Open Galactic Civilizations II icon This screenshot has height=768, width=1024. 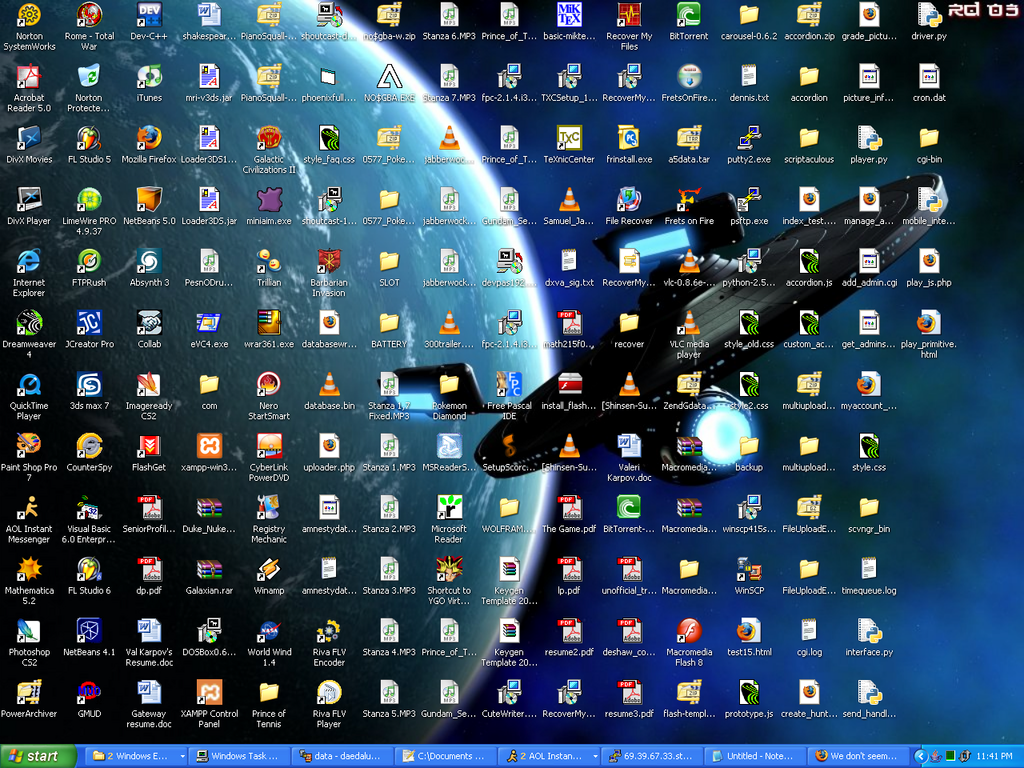pyautogui.click(x=269, y=150)
